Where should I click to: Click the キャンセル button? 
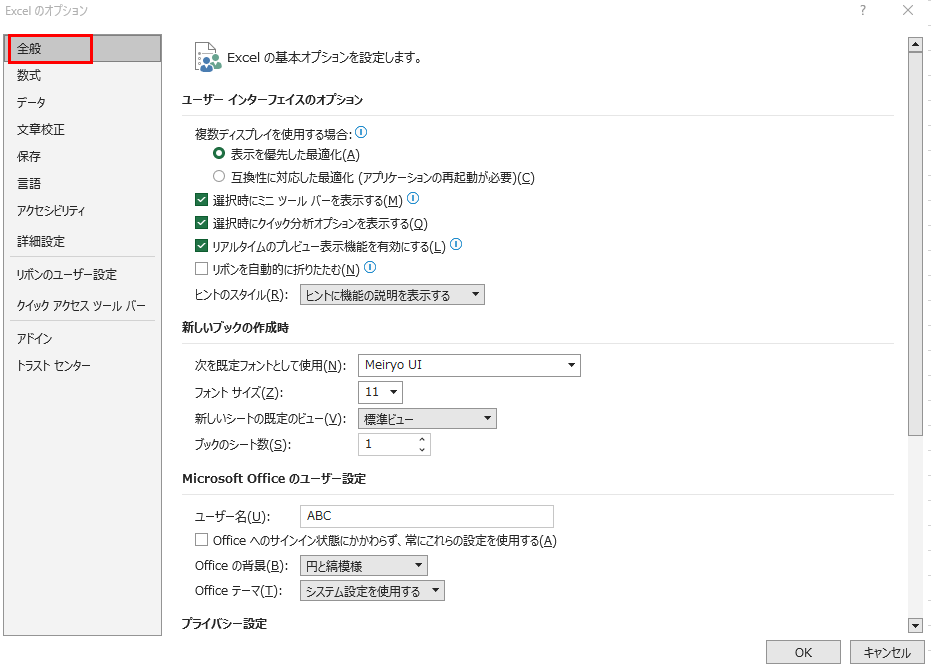tap(886, 652)
